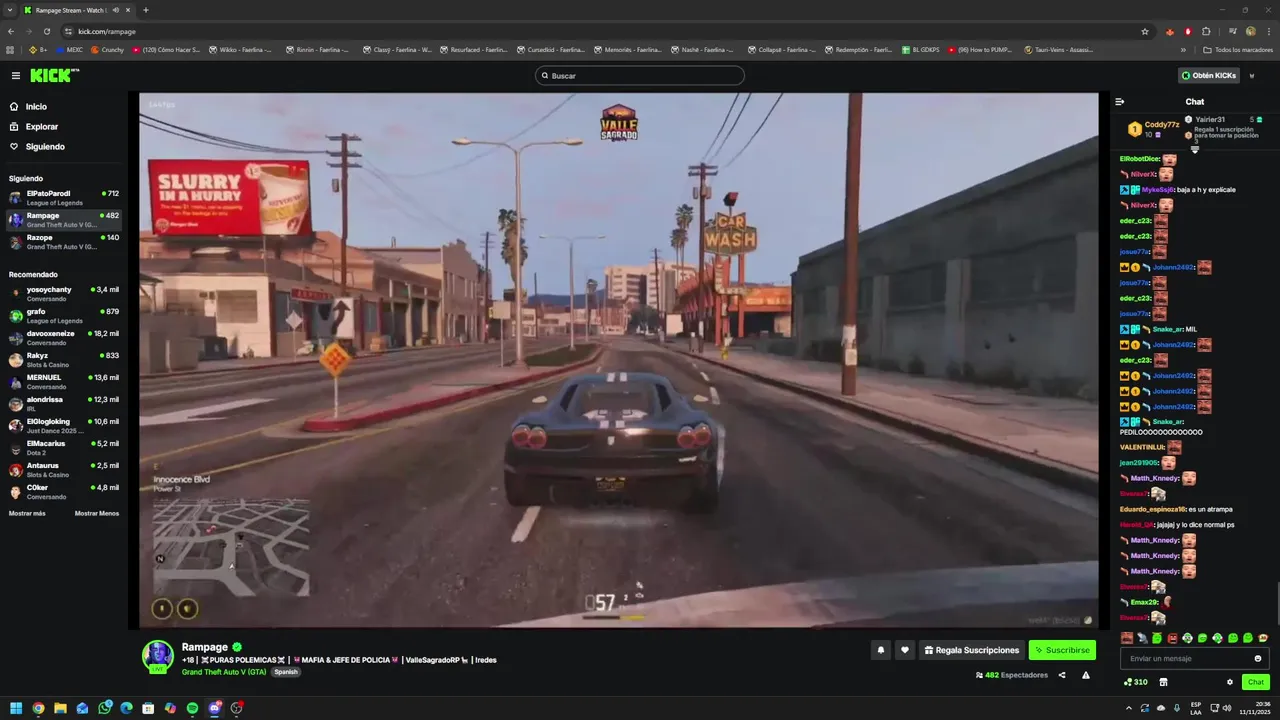This screenshot has height=720, width=1280.
Task: Open C0ker recommended channel
Action: pyautogui.click(x=64, y=491)
